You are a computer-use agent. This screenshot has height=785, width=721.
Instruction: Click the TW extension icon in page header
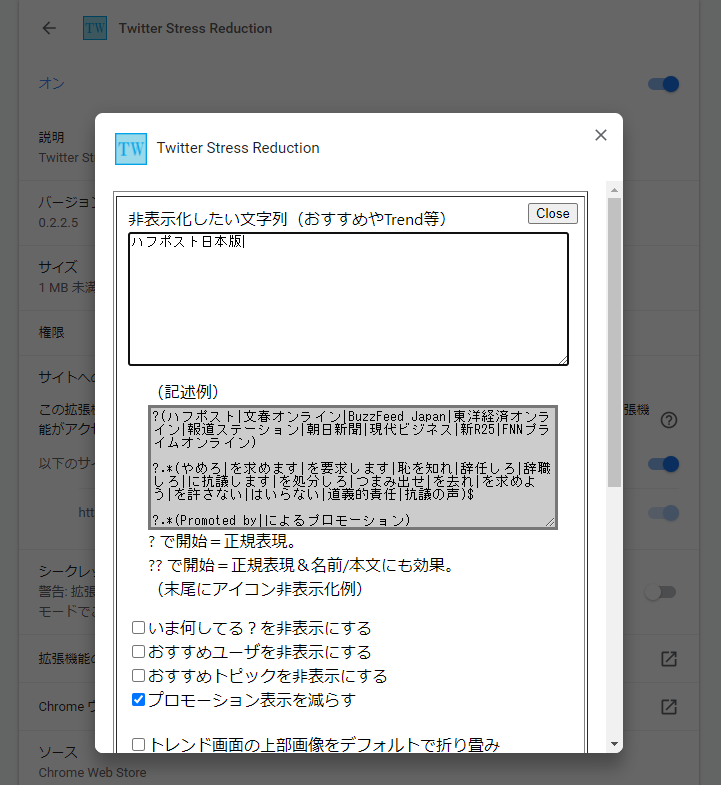coord(95,28)
